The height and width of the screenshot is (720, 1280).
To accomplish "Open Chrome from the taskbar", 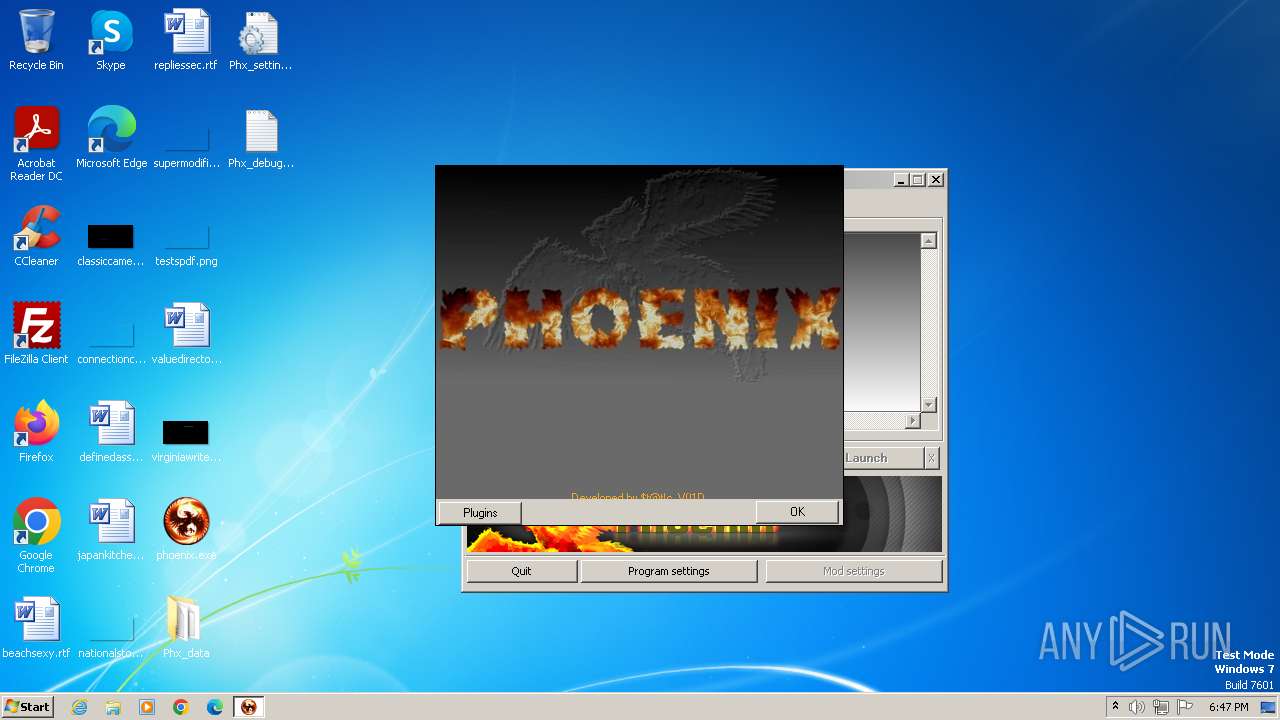I will tap(181, 707).
